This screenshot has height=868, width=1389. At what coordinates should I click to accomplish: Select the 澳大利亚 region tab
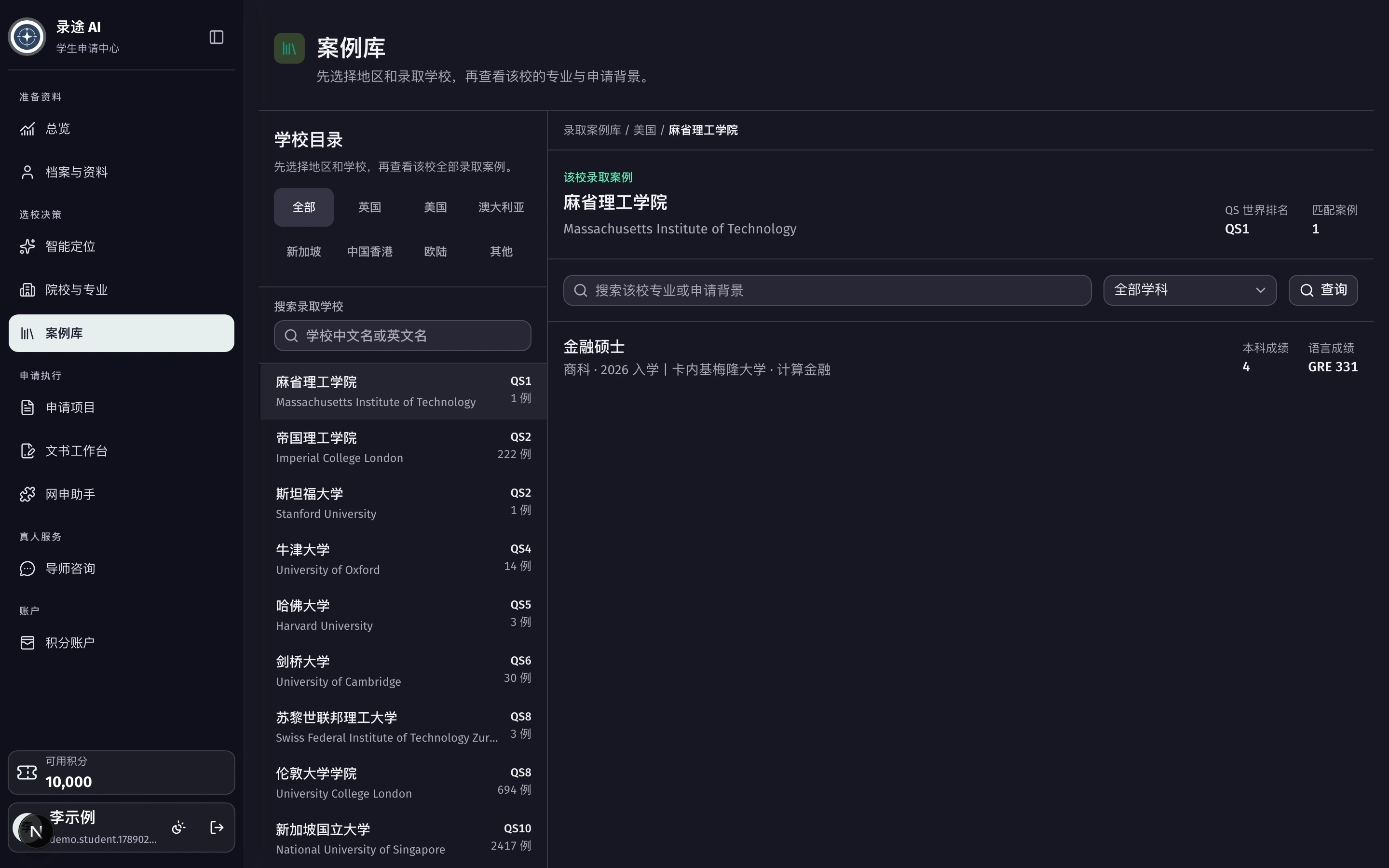tap(501, 207)
